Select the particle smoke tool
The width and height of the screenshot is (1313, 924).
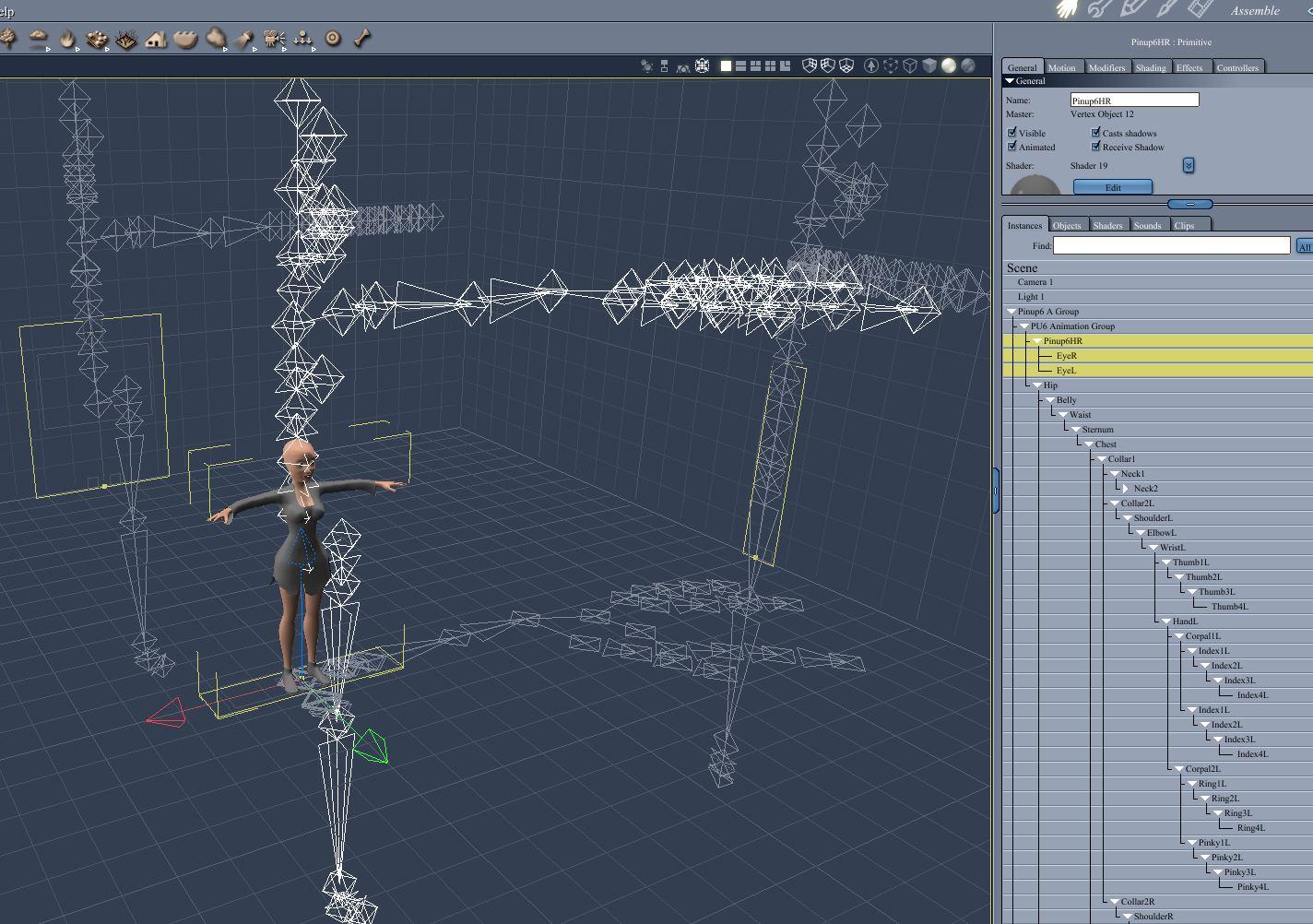click(216, 39)
